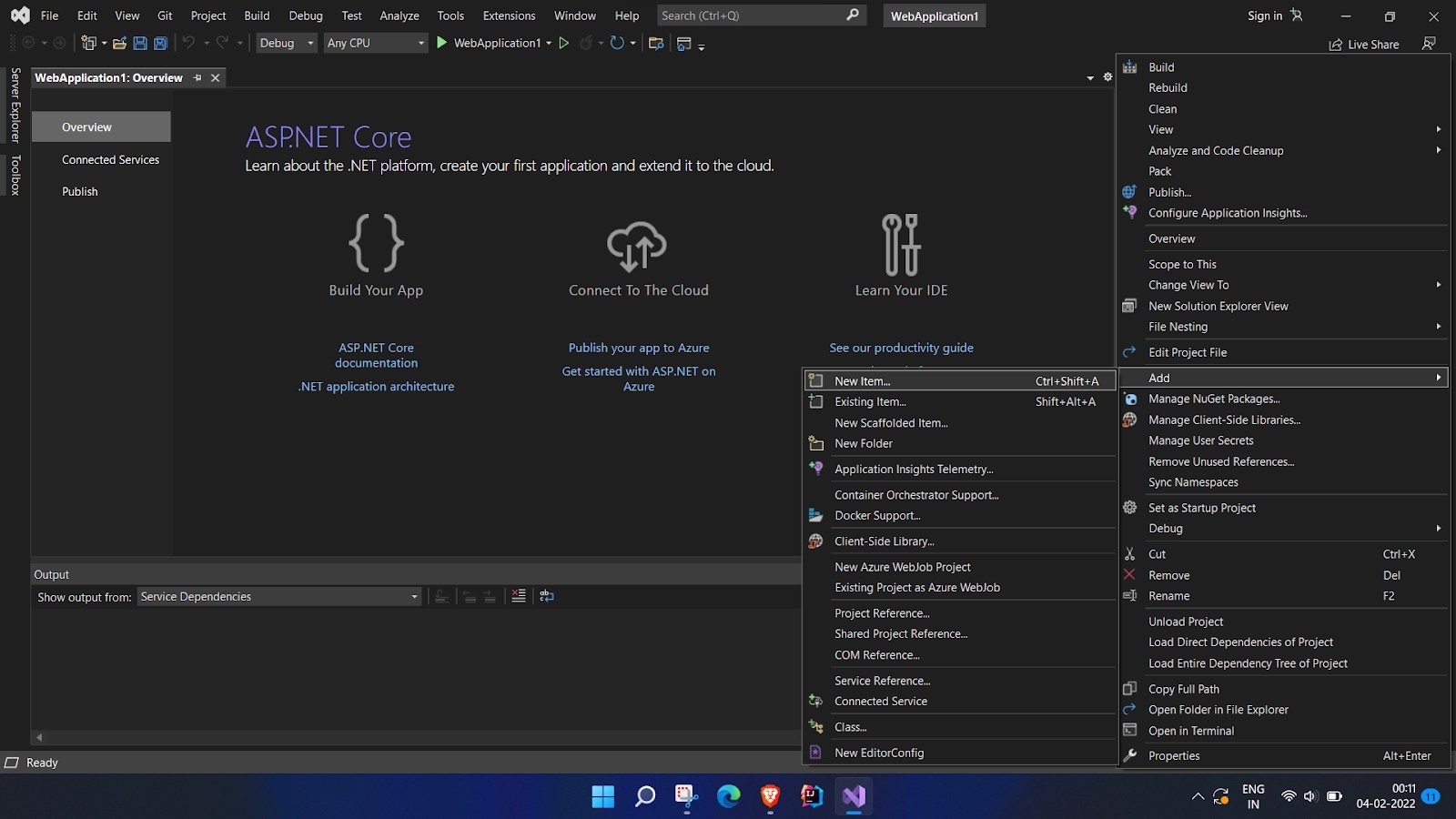This screenshot has height=819, width=1456.
Task: Expand the Show output from dropdown
Action: [x=414, y=597]
